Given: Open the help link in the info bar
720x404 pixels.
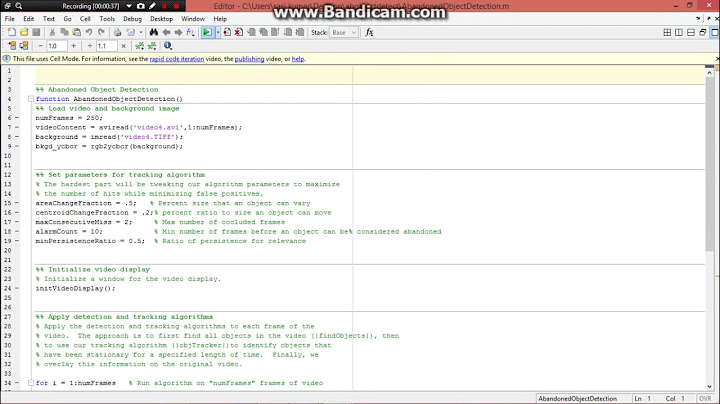Looking at the screenshot, I should pyautogui.click(x=298, y=59).
